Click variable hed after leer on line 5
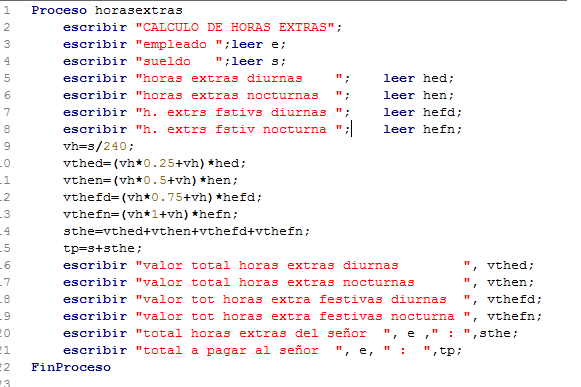 click(435, 79)
